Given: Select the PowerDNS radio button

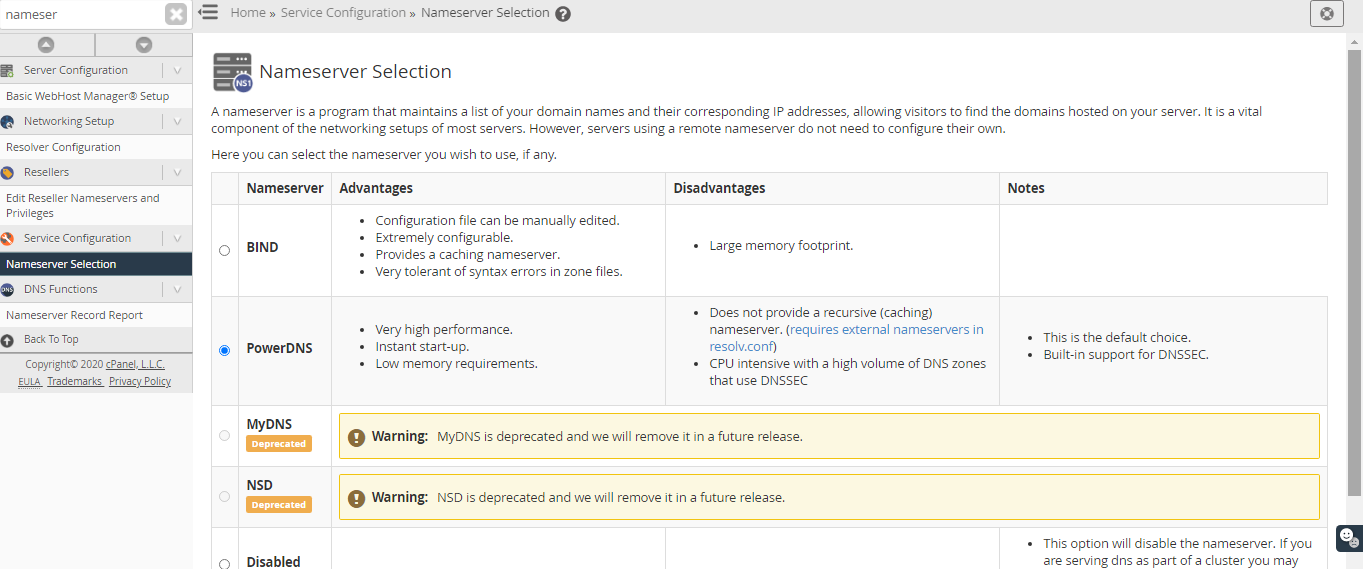Looking at the screenshot, I should coord(224,350).
